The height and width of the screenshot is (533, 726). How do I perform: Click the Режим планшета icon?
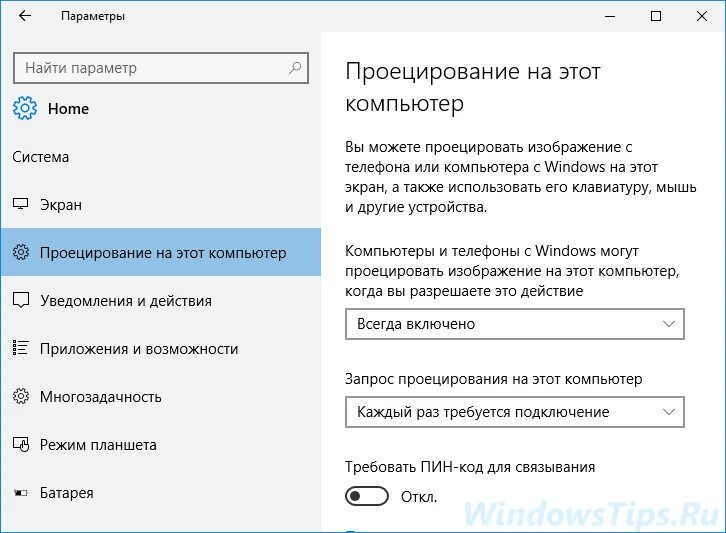click(x=21, y=445)
